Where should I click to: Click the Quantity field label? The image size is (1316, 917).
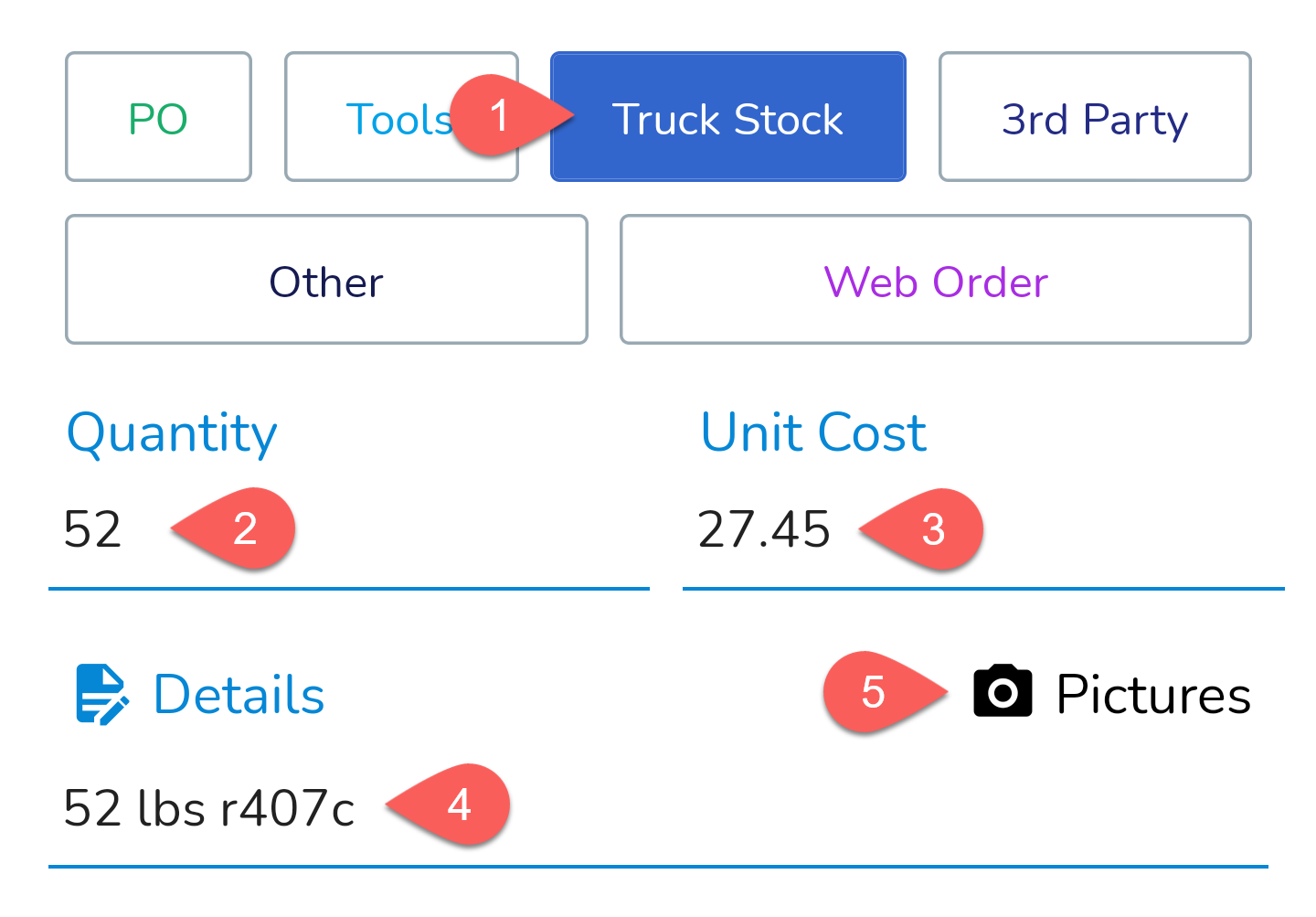pyautogui.click(x=172, y=432)
